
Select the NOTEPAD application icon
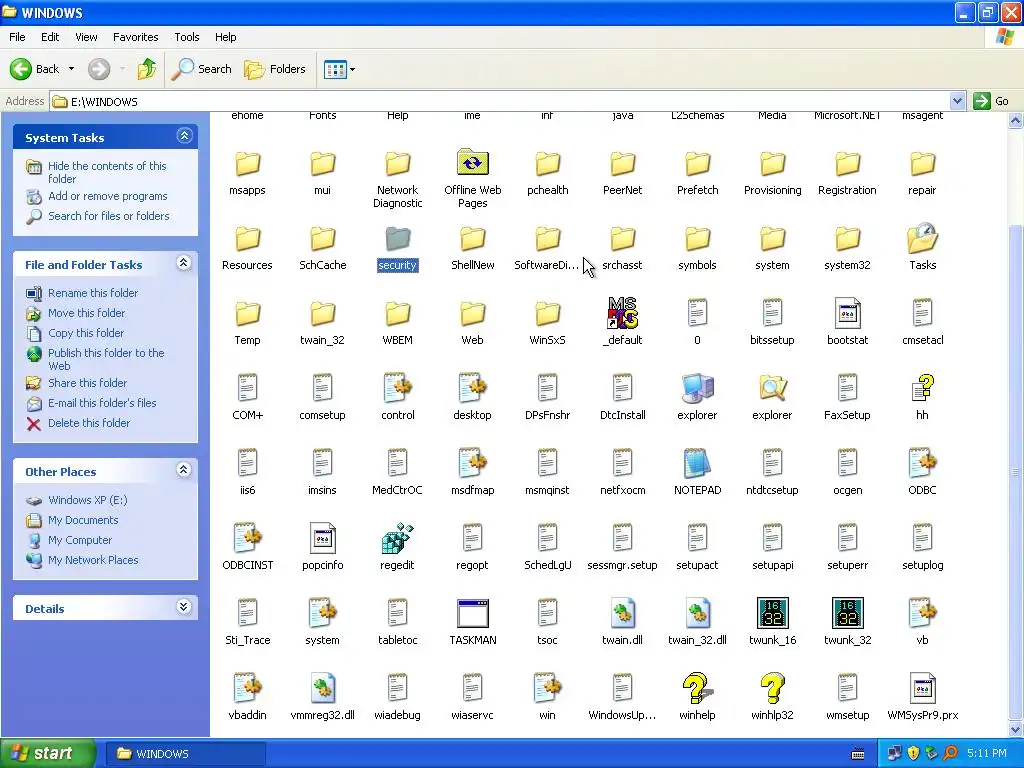697,463
